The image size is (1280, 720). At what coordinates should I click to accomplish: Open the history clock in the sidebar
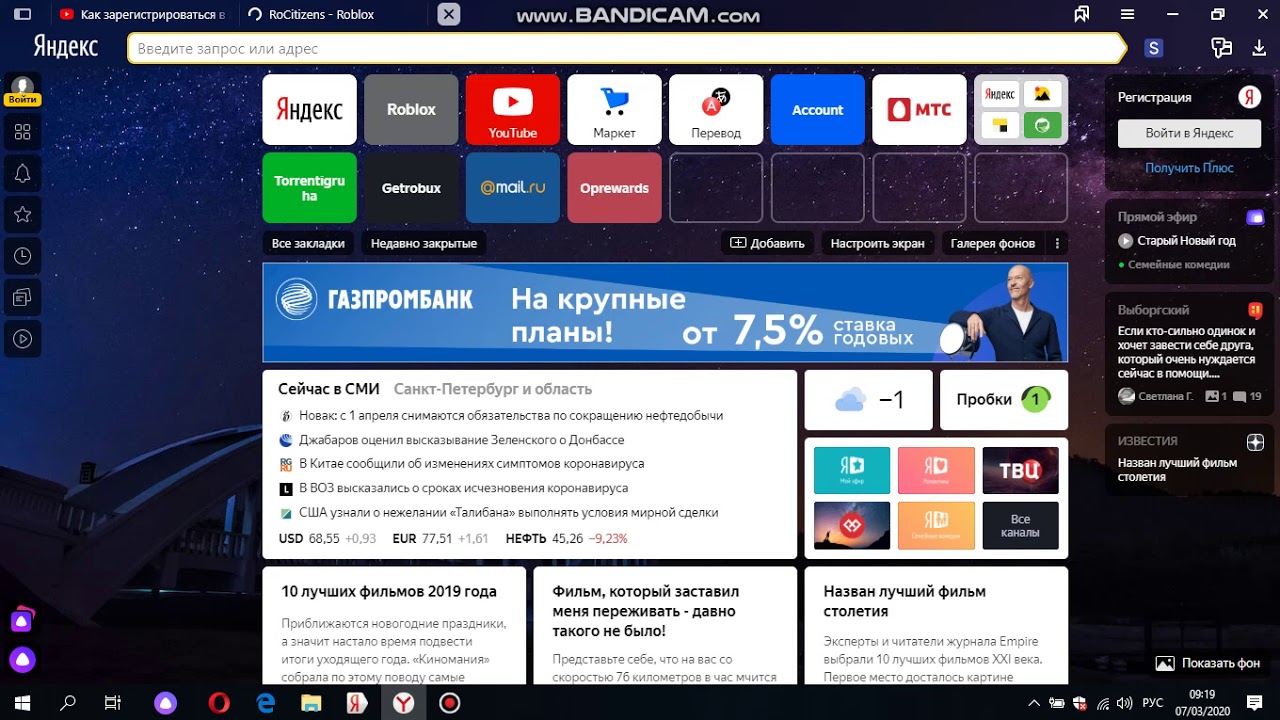[x=22, y=256]
